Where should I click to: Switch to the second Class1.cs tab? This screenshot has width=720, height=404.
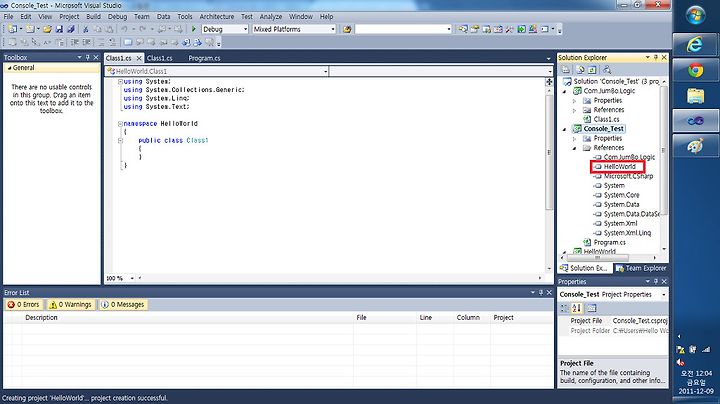click(159, 58)
